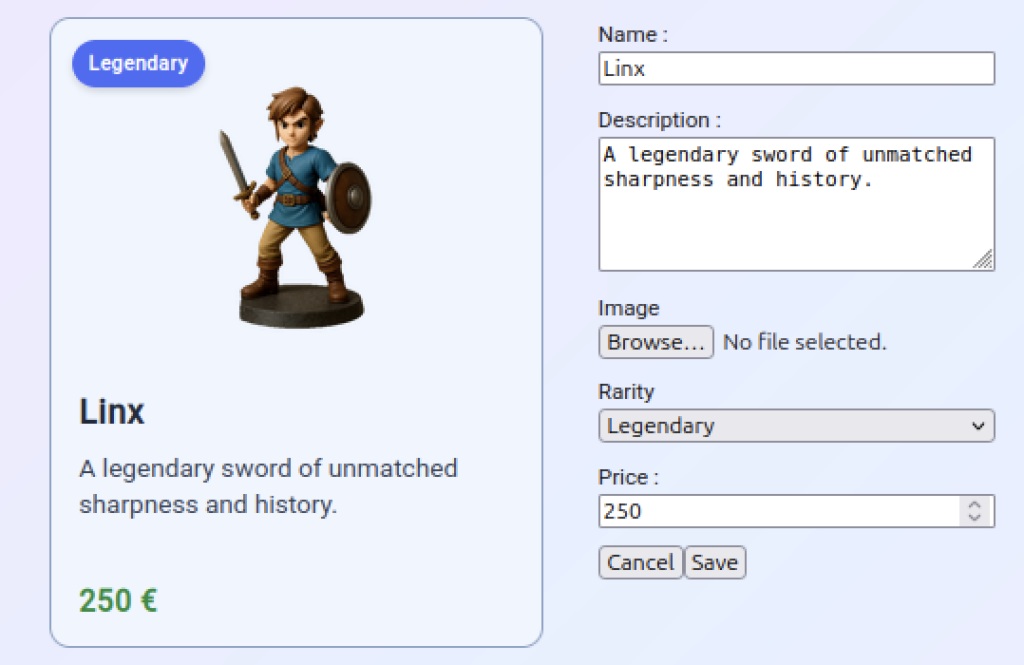Image resolution: width=1024 pixels, height=665 pixels.
Task: Click the green 250 € price on the card
Action: pyautogui.click(x=118, y=600)
